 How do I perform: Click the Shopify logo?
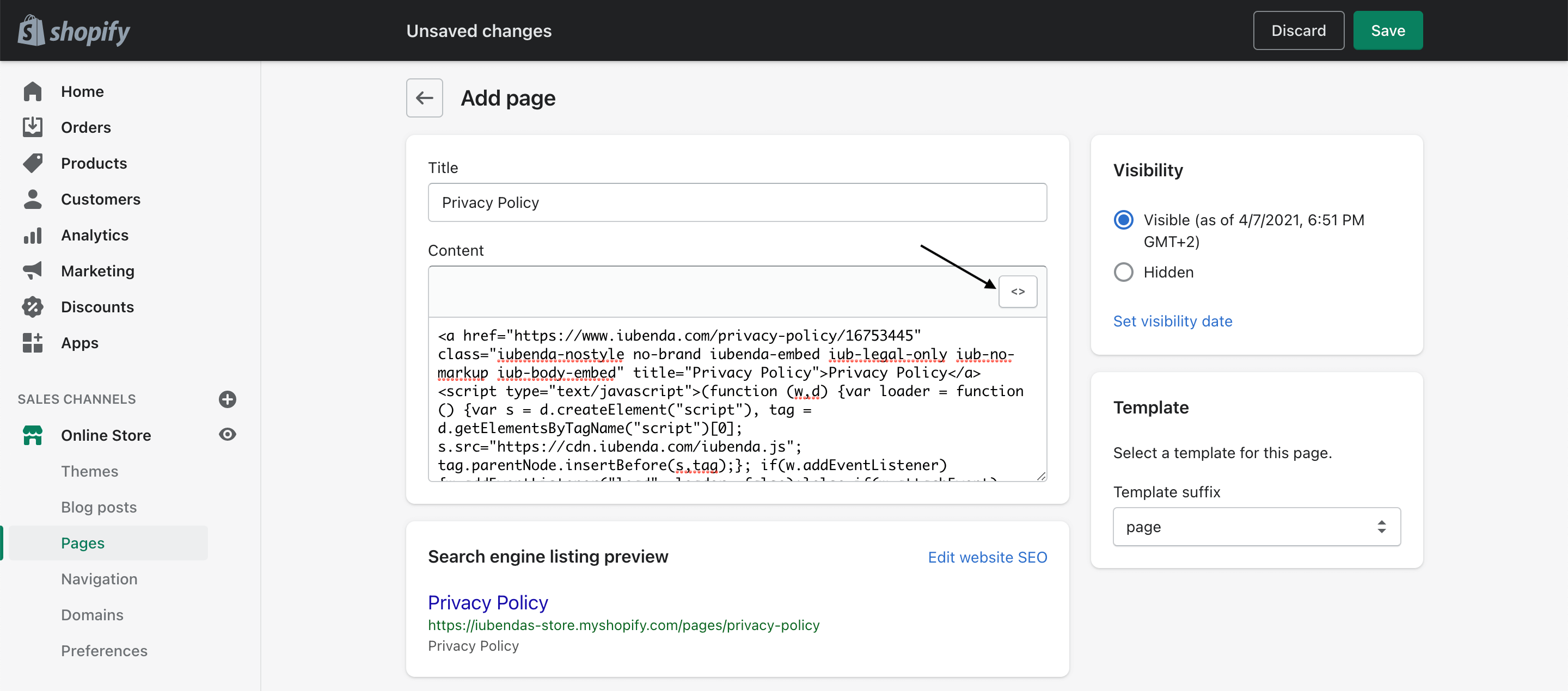click(x=73, y=30)
